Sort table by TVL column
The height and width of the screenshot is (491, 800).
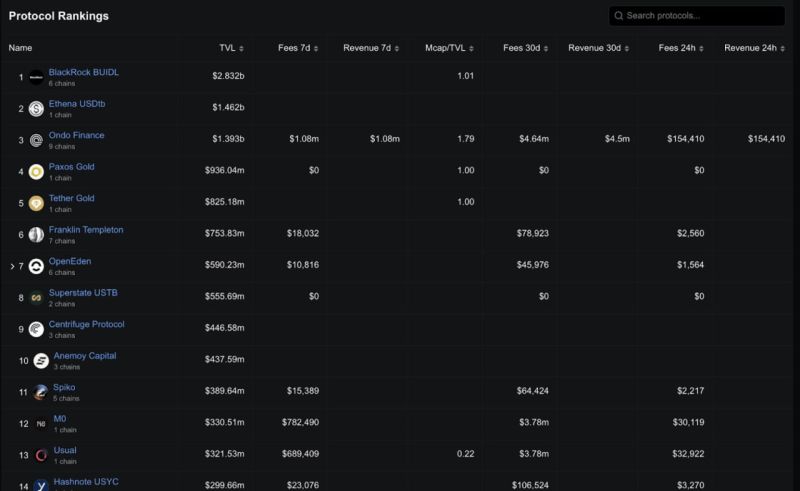pos(231,48)
